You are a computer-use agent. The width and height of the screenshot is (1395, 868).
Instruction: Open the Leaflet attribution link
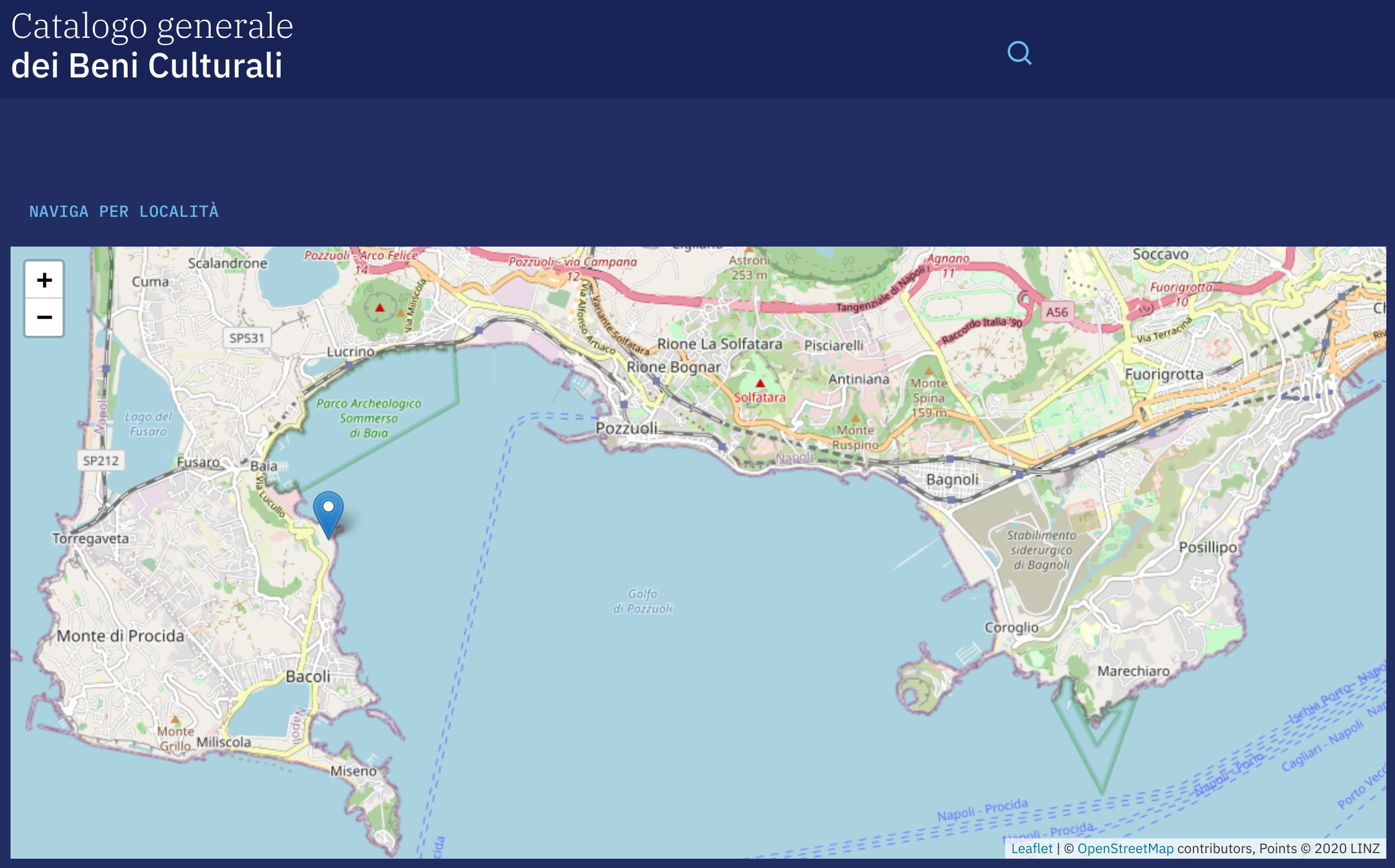1031,848
